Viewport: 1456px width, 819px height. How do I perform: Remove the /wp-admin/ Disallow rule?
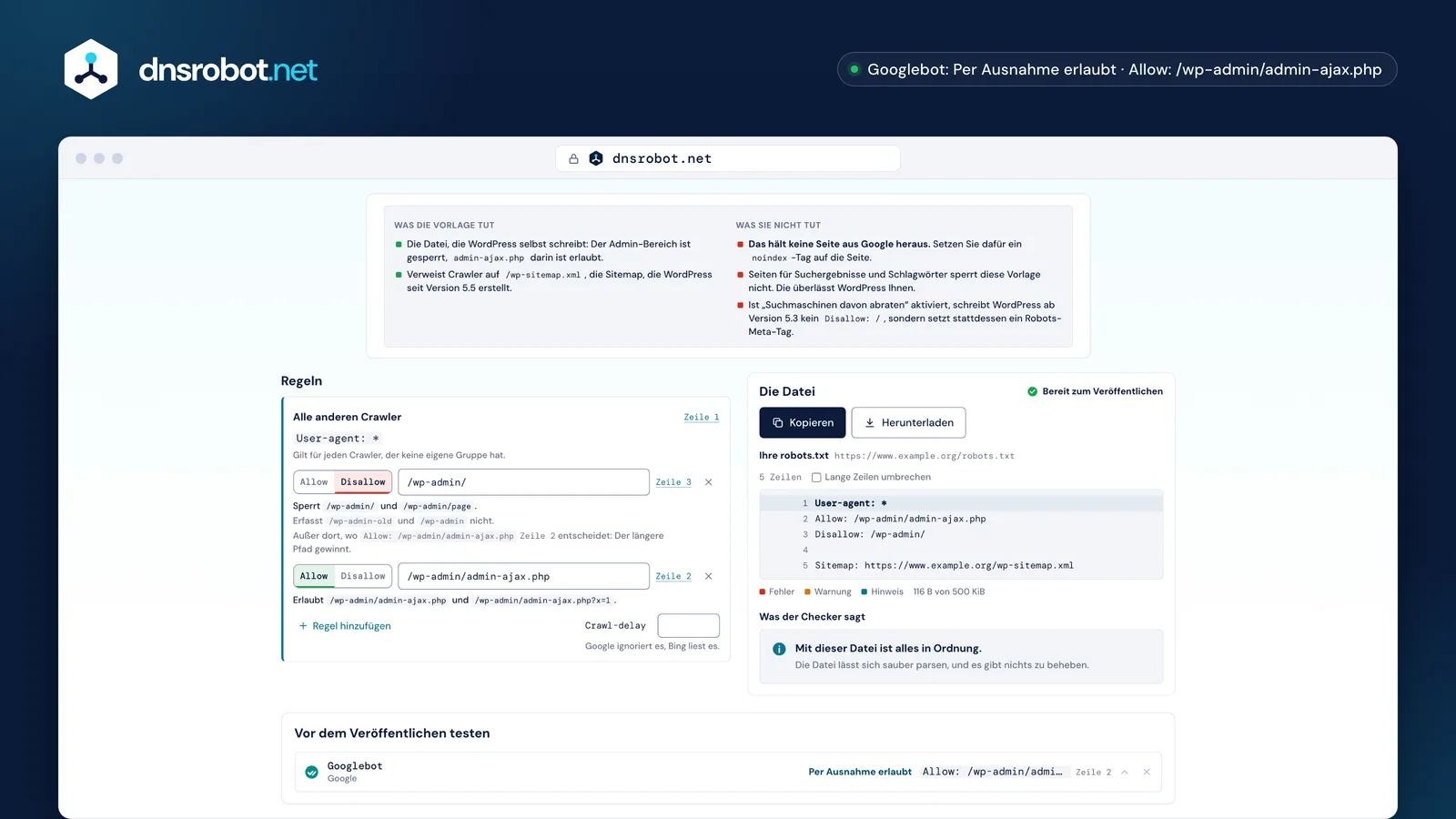709,482
